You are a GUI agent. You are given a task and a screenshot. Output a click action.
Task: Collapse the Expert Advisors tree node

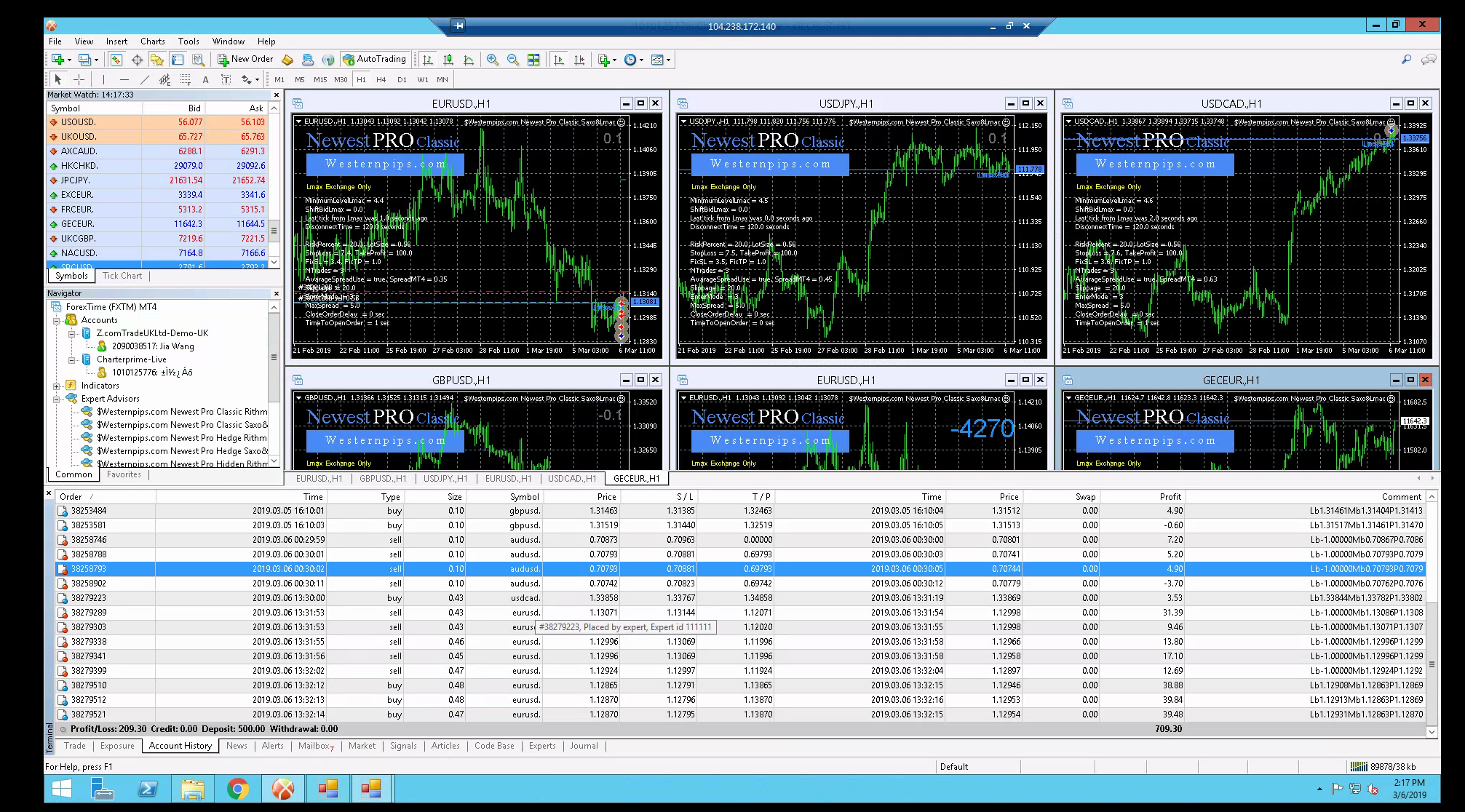pos(57,399)
